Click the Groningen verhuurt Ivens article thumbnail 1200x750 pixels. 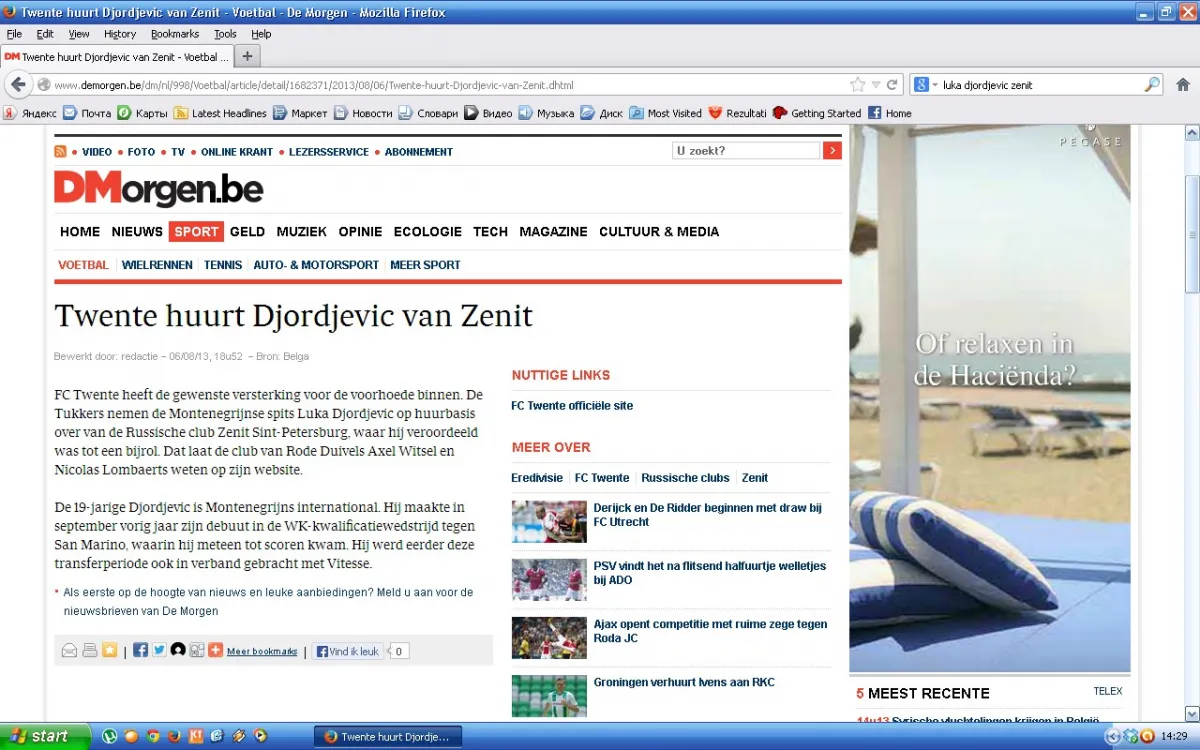pos(549,696)
